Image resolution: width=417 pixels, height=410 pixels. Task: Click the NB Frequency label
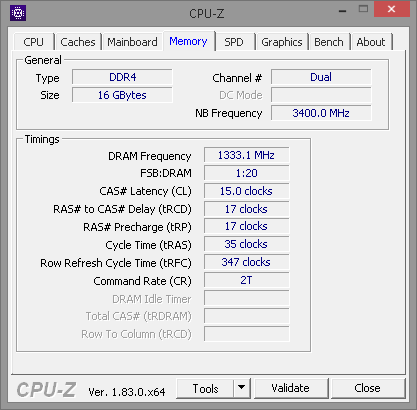[x=229, y=113]
